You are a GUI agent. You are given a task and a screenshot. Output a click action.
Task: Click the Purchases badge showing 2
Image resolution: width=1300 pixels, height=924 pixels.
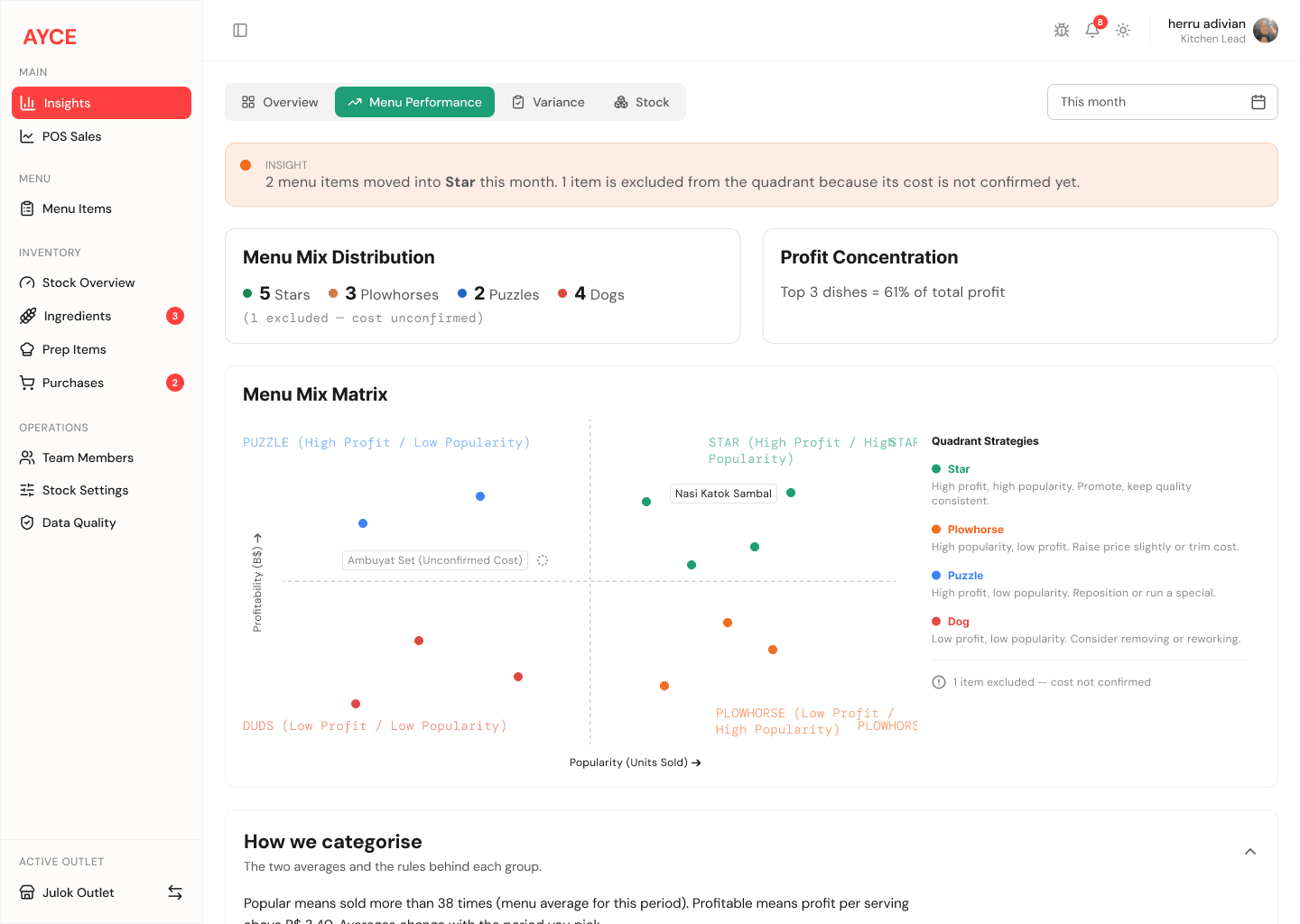[175, 383]
